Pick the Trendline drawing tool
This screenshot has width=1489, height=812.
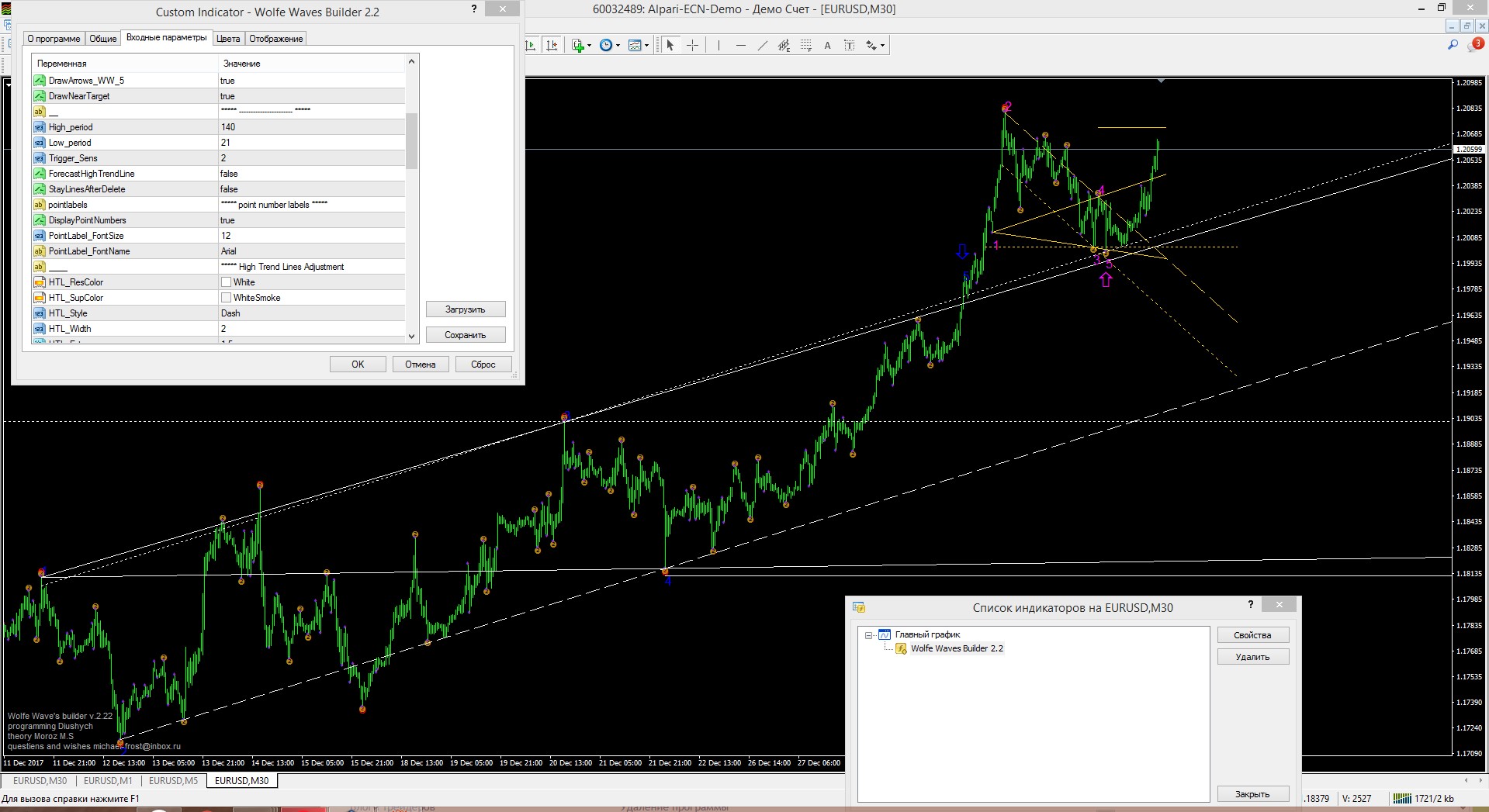[x=762, y=46]
